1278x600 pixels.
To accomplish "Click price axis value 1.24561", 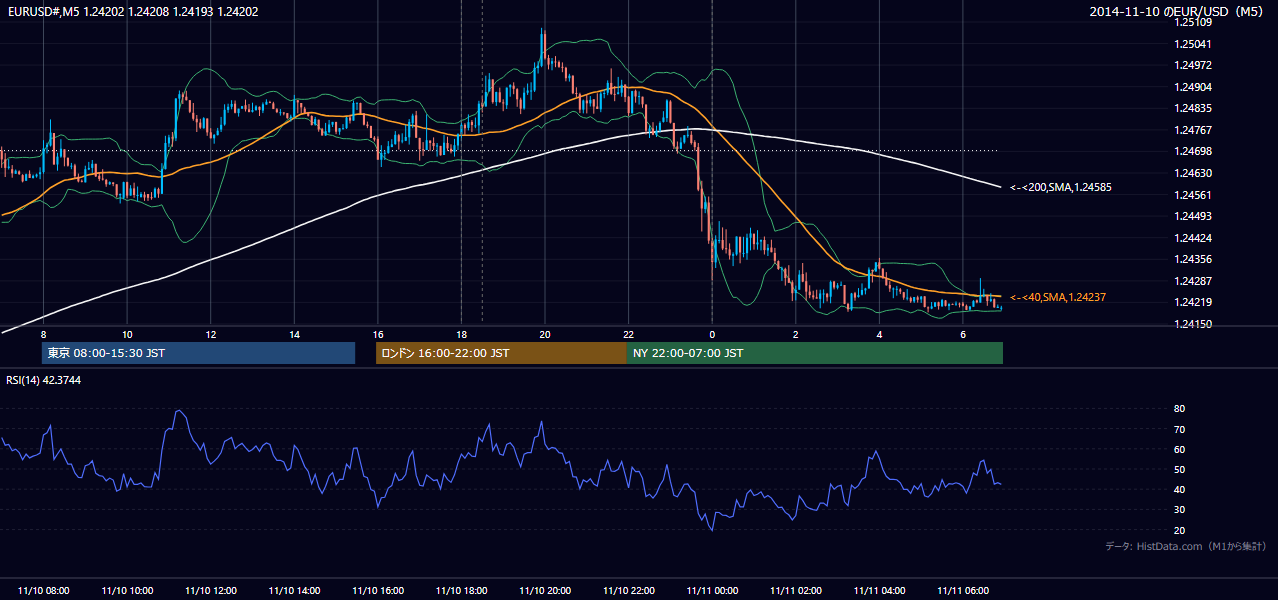I will point(1192,195).
